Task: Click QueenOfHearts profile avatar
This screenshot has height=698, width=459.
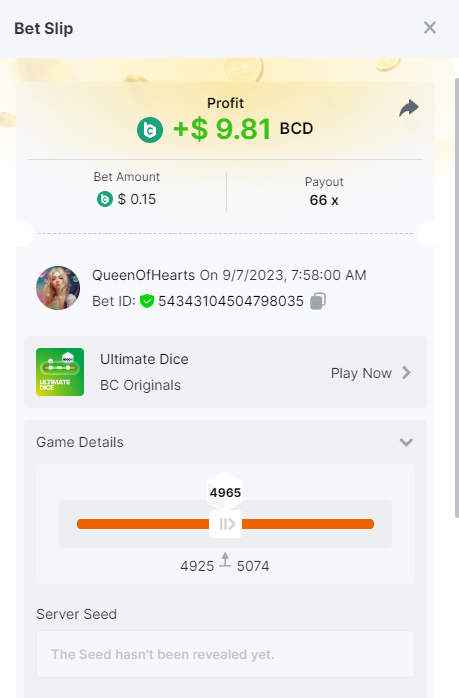Action: (58, 288)
